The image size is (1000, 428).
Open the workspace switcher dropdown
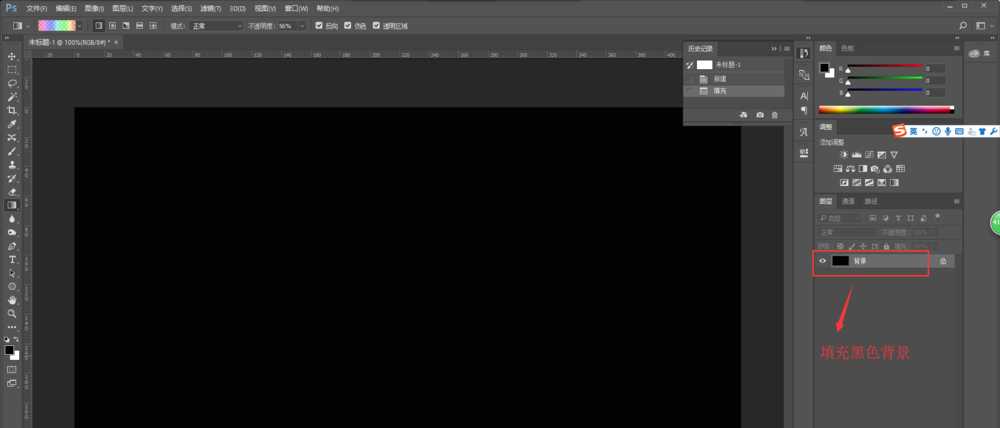983,26
